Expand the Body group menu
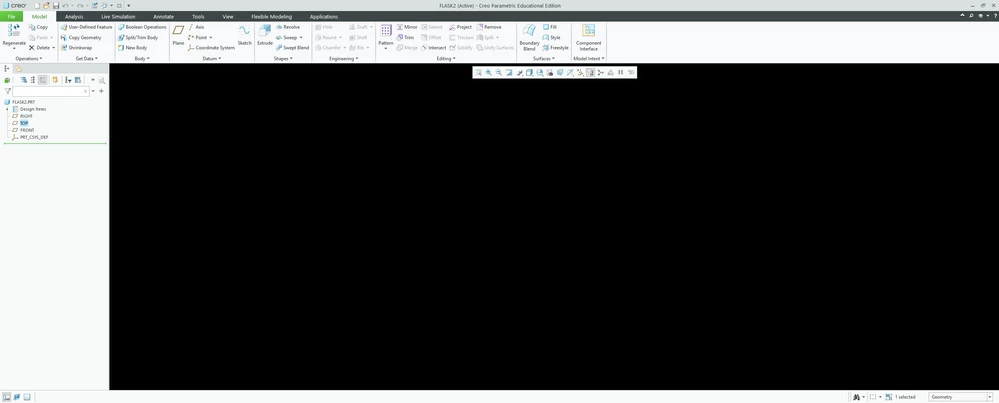Screen dimensions: 999x403 point(142,59)
